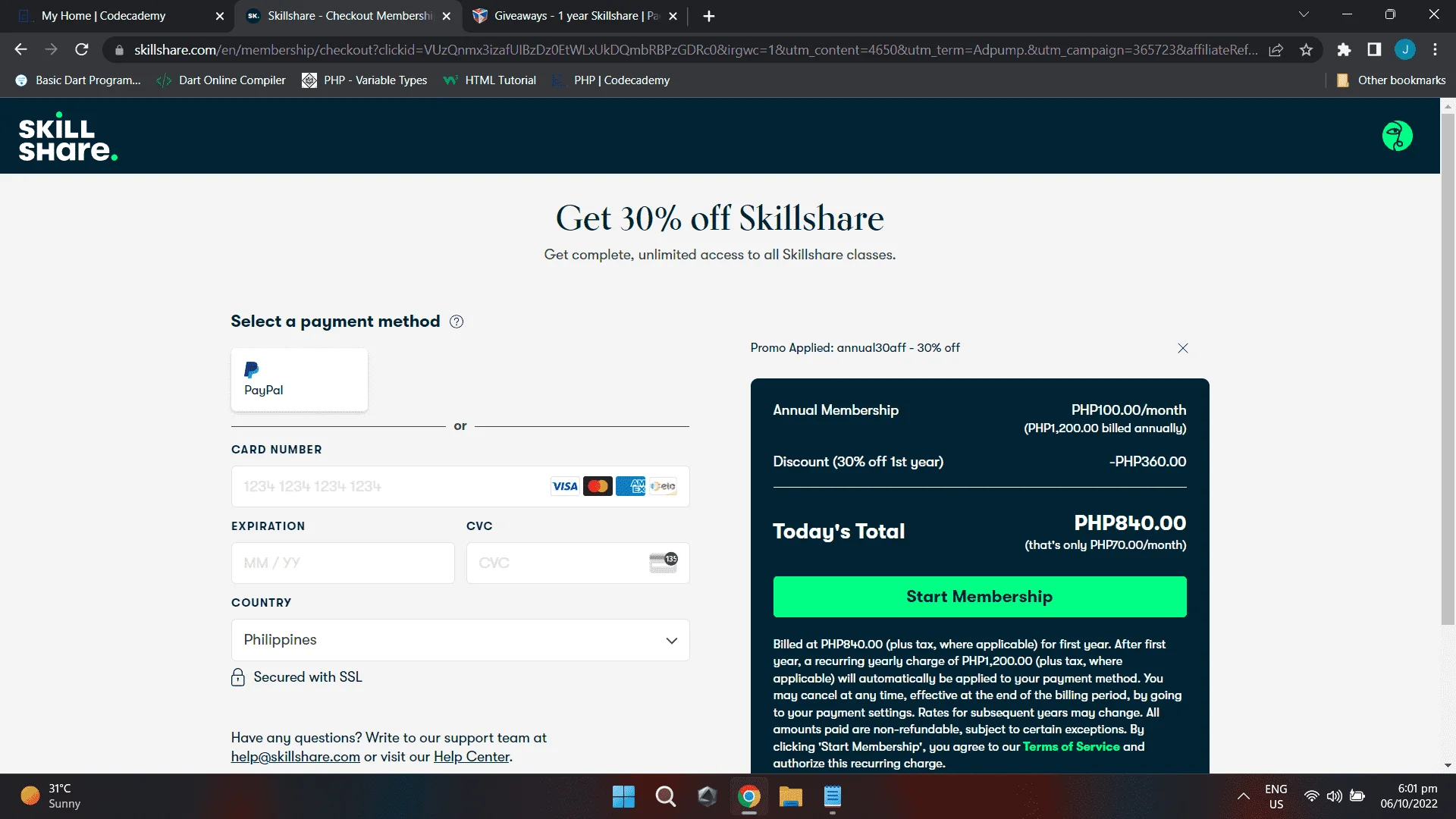Image resolution: width=1456 pixels, height=819 pixels.
Task: Switch to Giveaways 1 year Skillshare tab
Action: tap(575, 16)
